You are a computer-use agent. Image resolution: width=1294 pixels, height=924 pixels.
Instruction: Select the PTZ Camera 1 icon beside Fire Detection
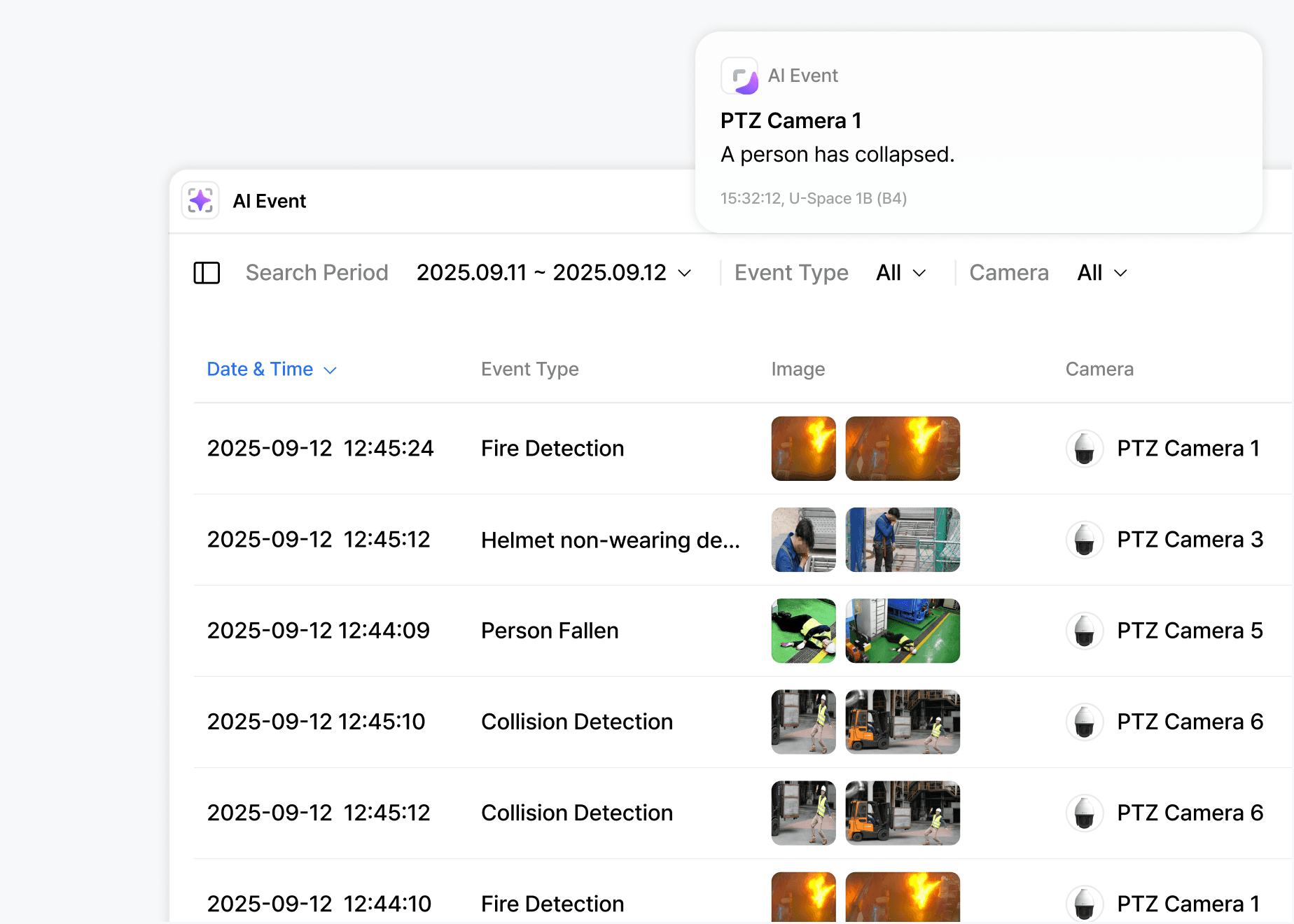point(1085,449)
